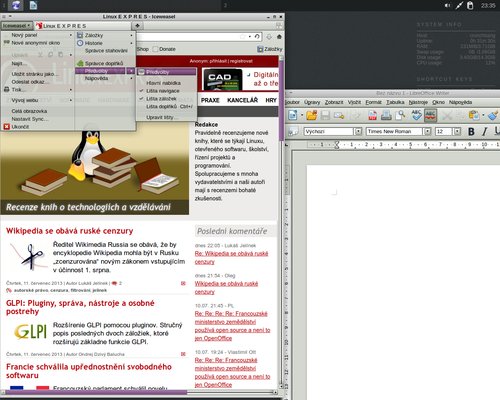The image size is (500, 400).
Task: Expand Vývoj webu submenu
Action: [38, 100]
